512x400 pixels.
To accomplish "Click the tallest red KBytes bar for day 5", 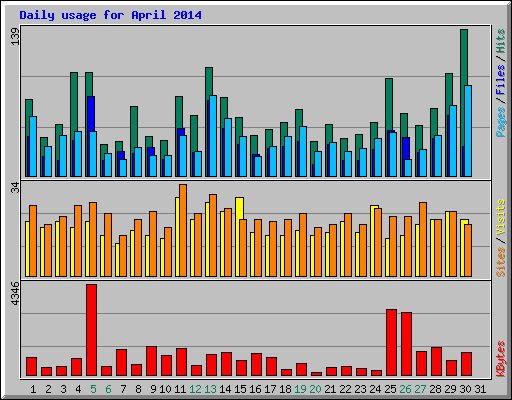I will pos(92,330).
